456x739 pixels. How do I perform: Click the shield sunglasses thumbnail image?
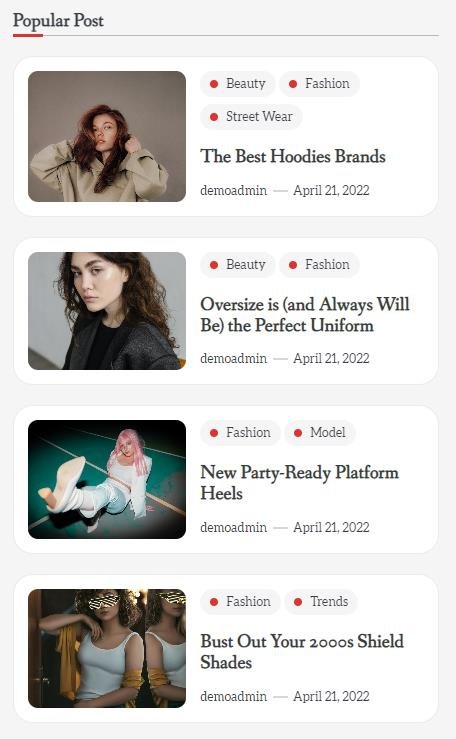coord(107,649)
